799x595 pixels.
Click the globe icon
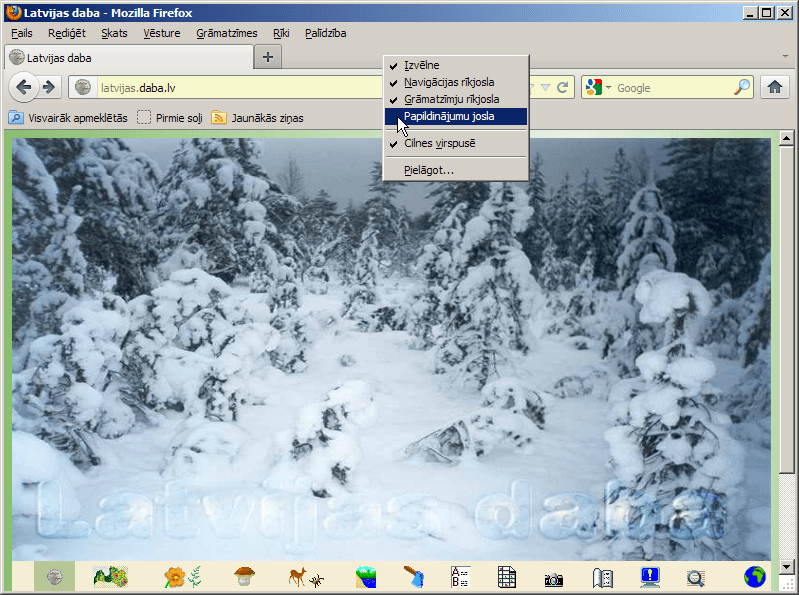(755, 577)
